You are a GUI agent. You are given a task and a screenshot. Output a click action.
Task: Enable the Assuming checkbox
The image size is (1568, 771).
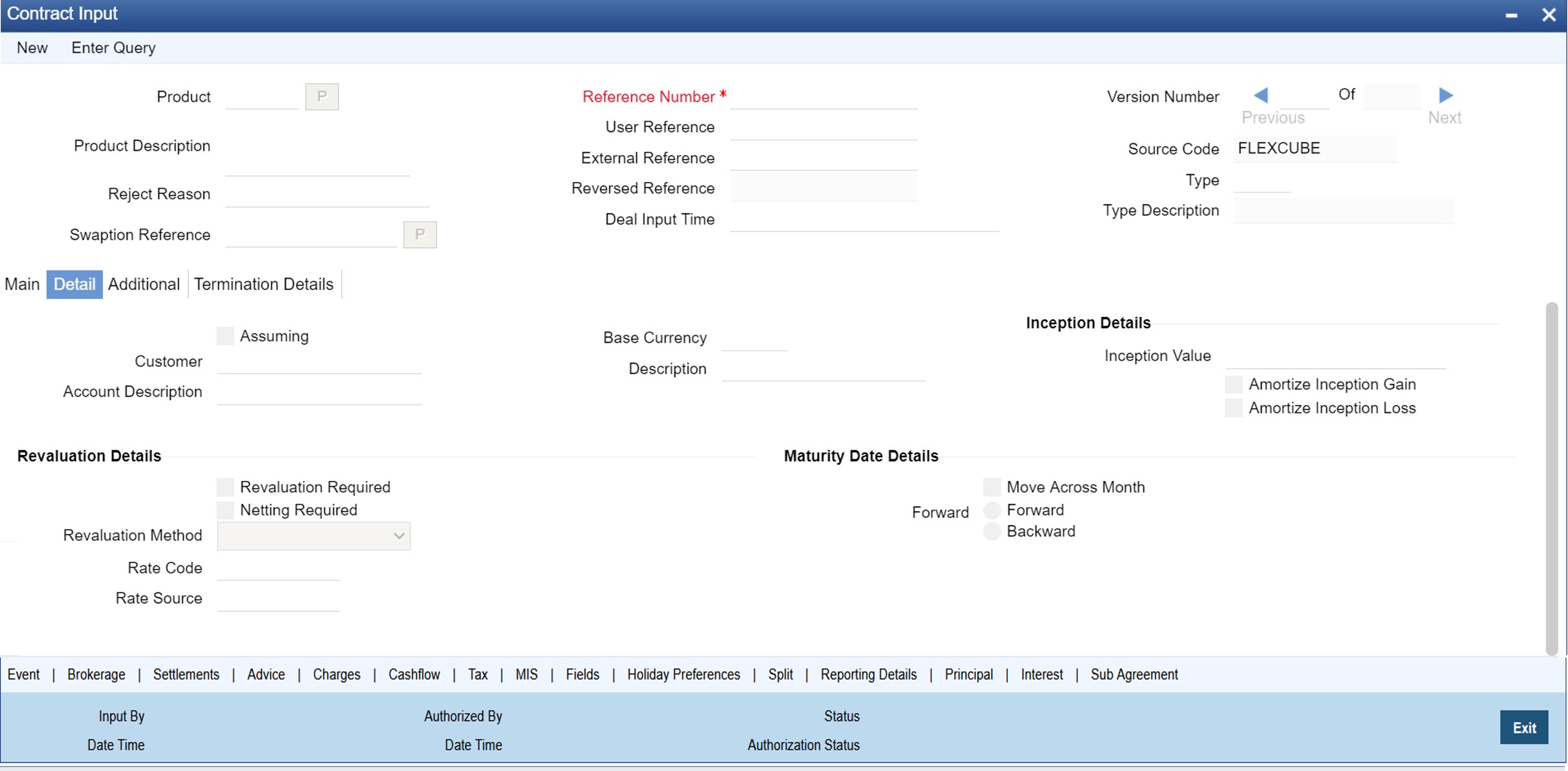pyautogui.click(x=225, y=336)
